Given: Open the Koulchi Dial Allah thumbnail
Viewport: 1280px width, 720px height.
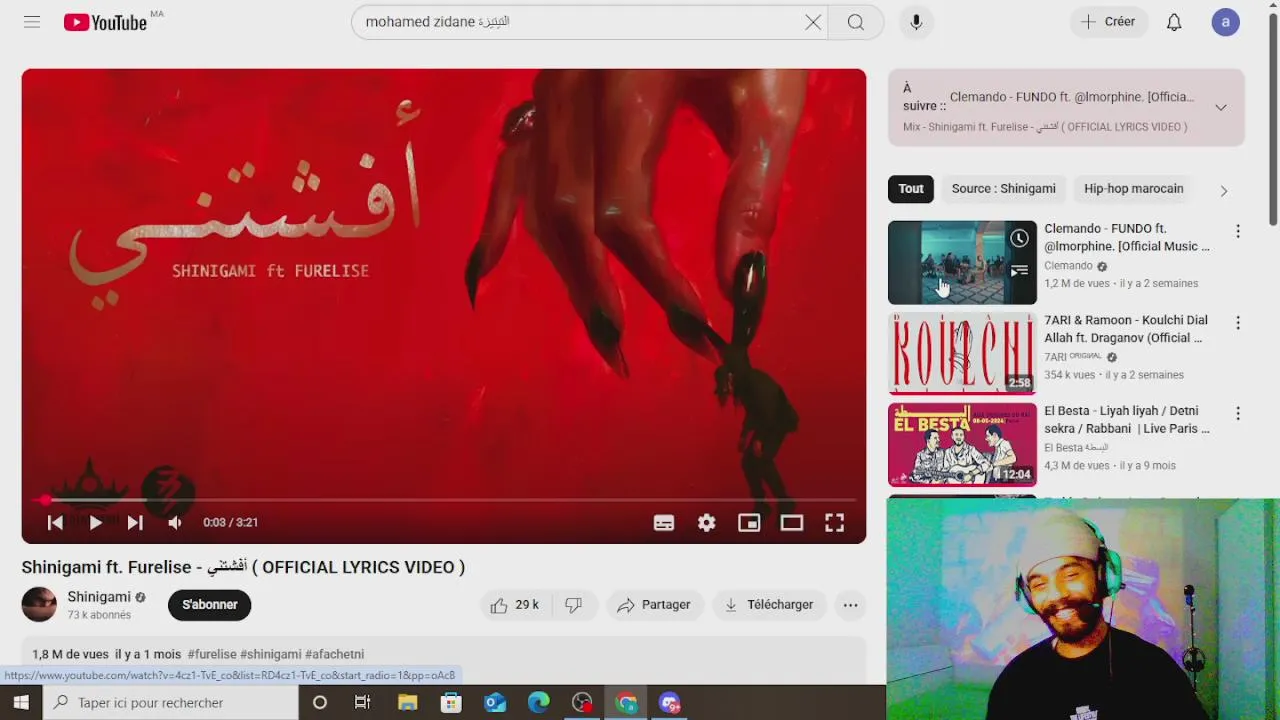Looking at the screenshot, I should [962, 353].
